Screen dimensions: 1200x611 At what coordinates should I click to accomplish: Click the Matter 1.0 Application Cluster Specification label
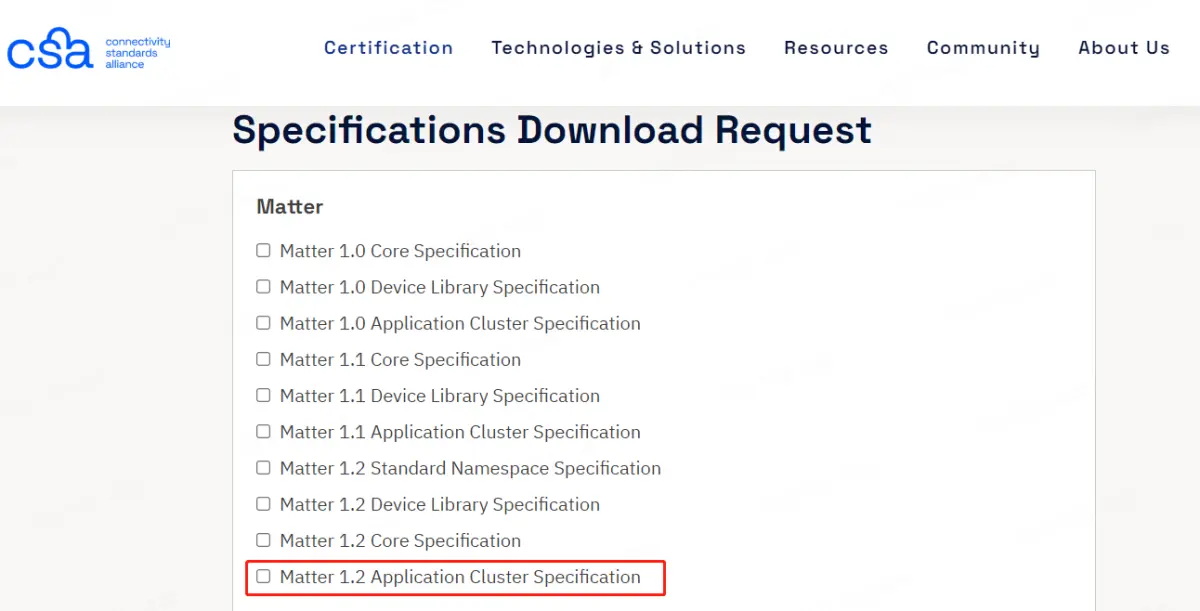460,324
